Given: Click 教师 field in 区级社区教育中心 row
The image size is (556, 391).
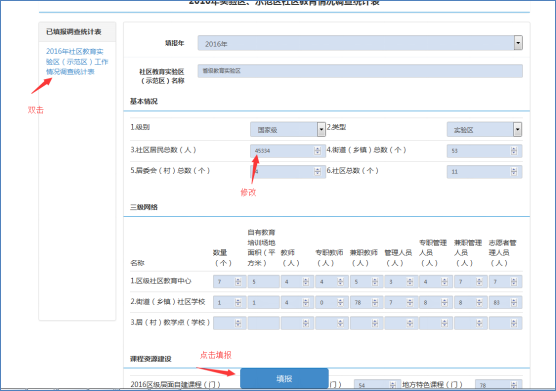Looking at the screenshot, I should [x=297, y=281].
